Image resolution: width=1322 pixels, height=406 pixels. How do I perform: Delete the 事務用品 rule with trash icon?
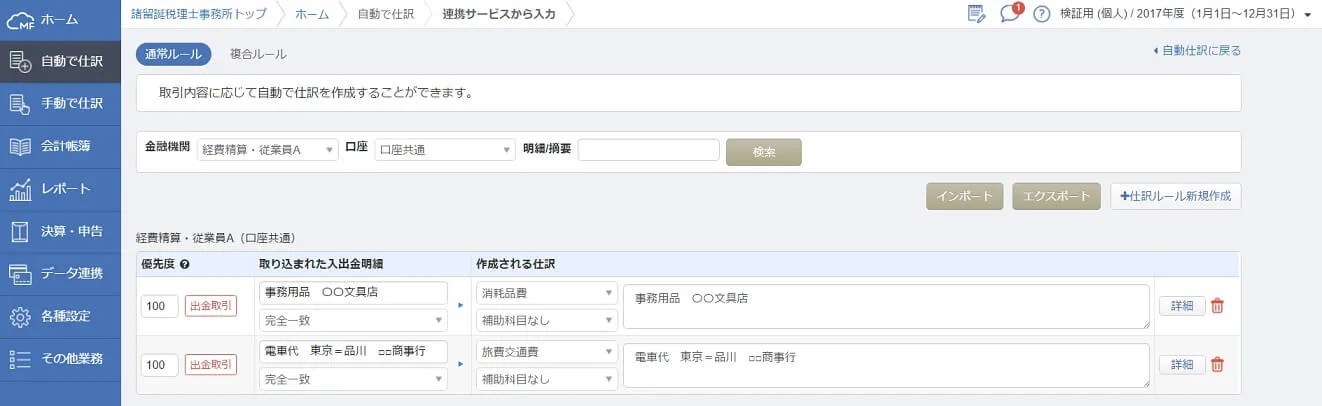(x=1217, y=306)
